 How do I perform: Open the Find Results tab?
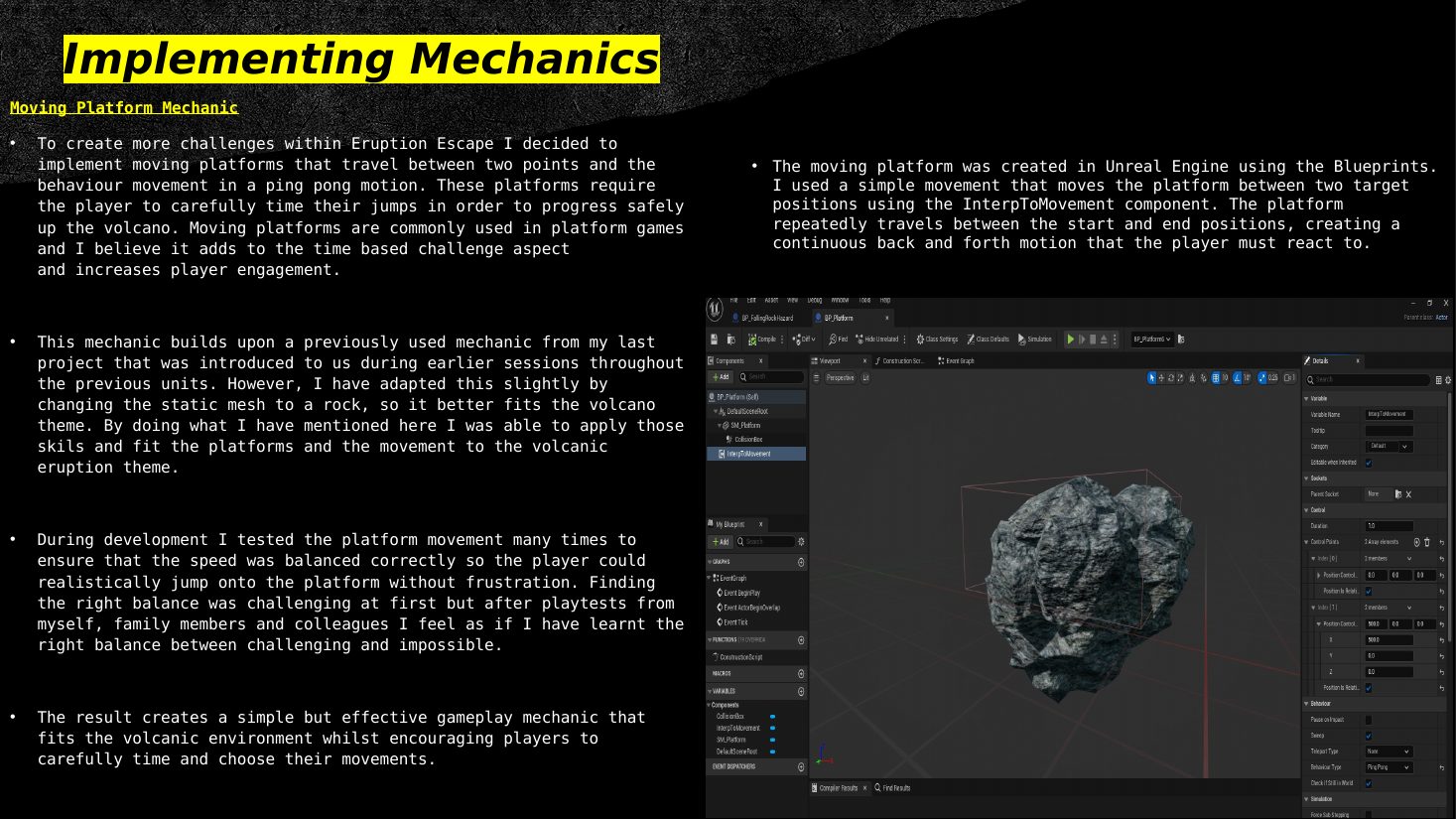[x=892, y=788]
